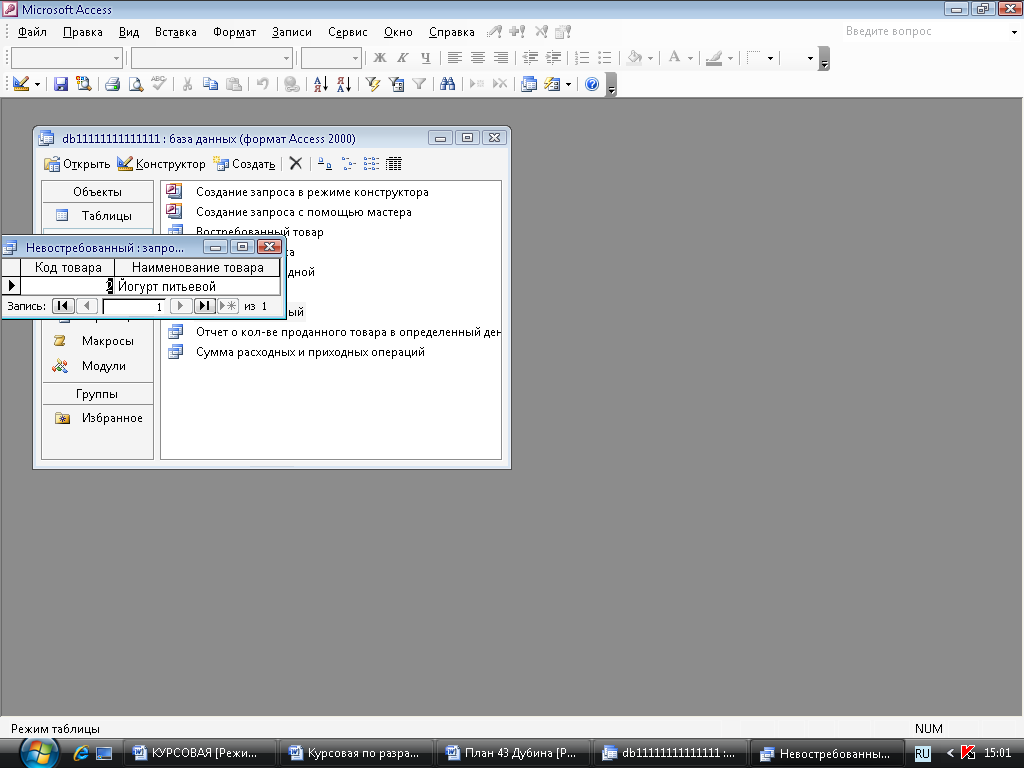This screenshot has width=1024, height=768.
Task: Click the Filter by Form icon
Action: pyautogui.click(x=396, y=84)
